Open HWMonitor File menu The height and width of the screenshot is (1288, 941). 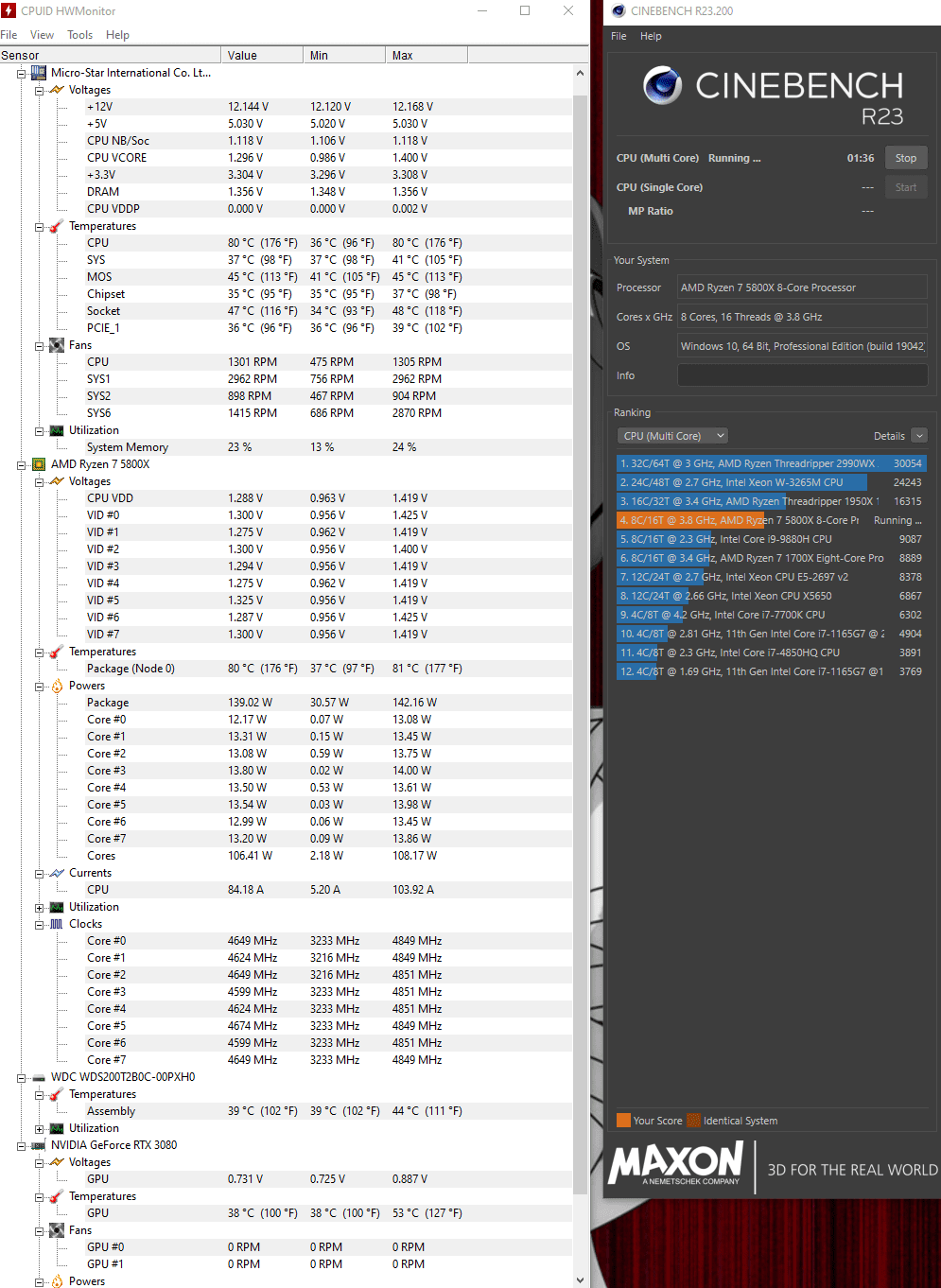(x=9, y=35)
